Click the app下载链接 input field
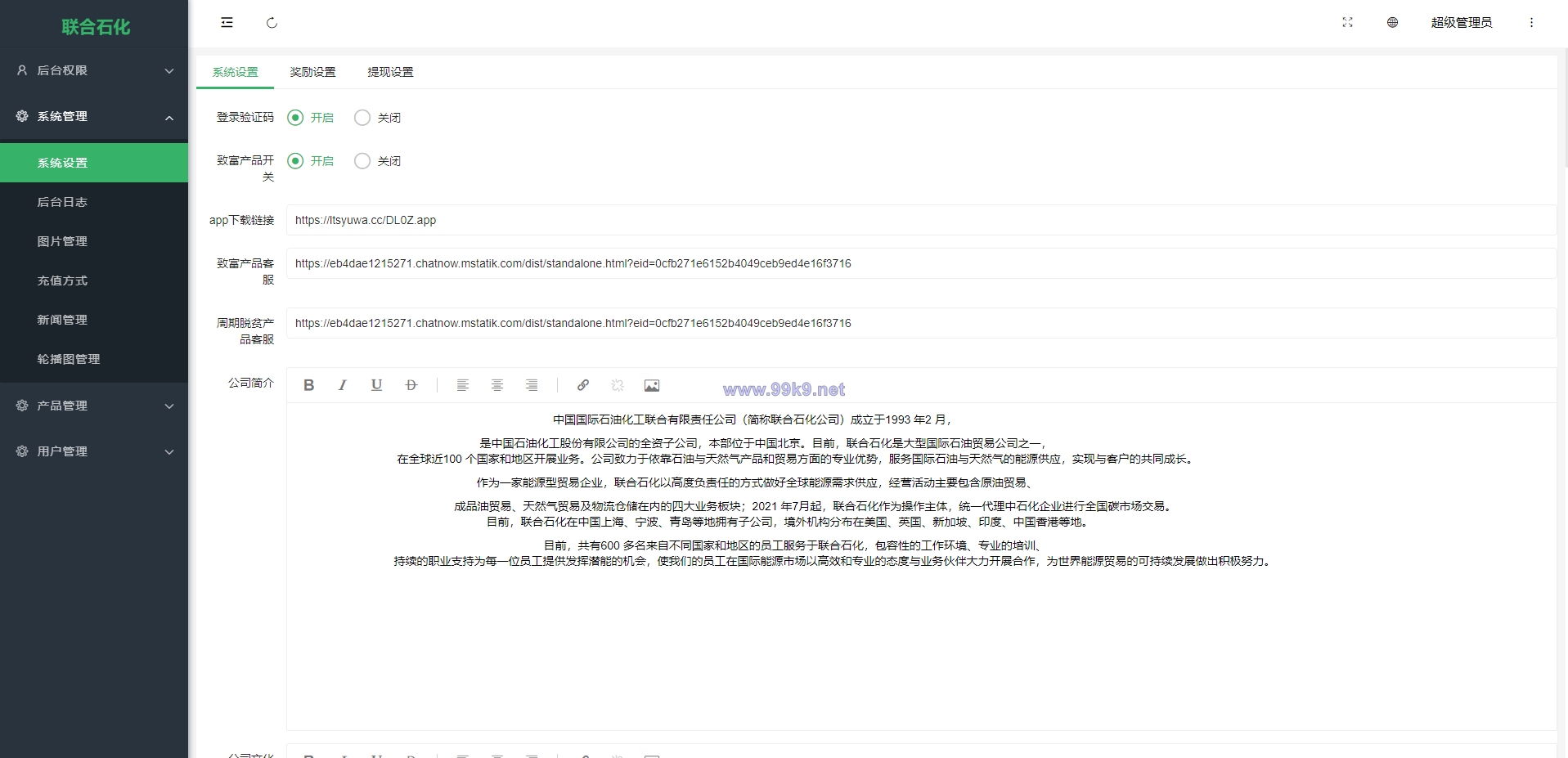 click(921, 220)
